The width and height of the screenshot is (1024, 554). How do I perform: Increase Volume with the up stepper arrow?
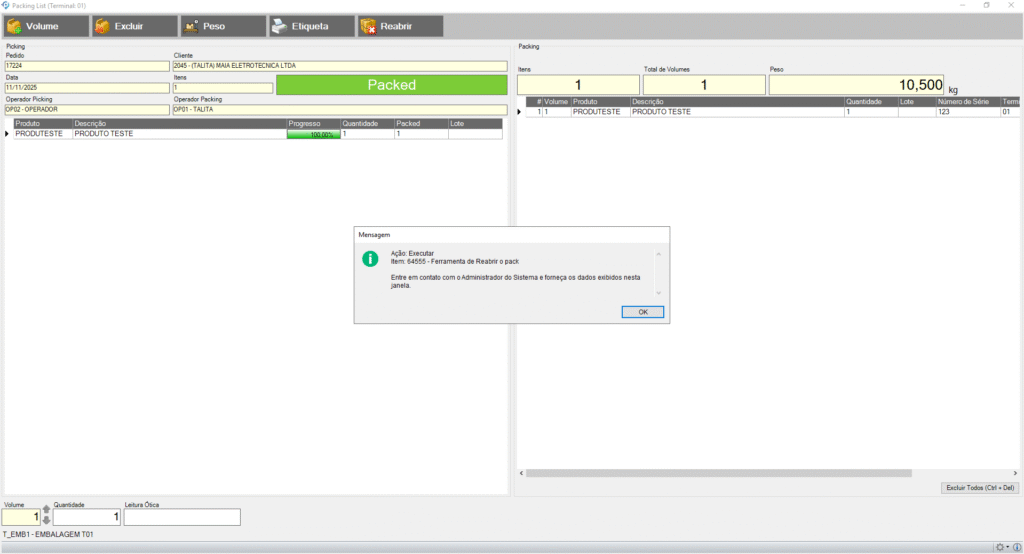[45, 511]
